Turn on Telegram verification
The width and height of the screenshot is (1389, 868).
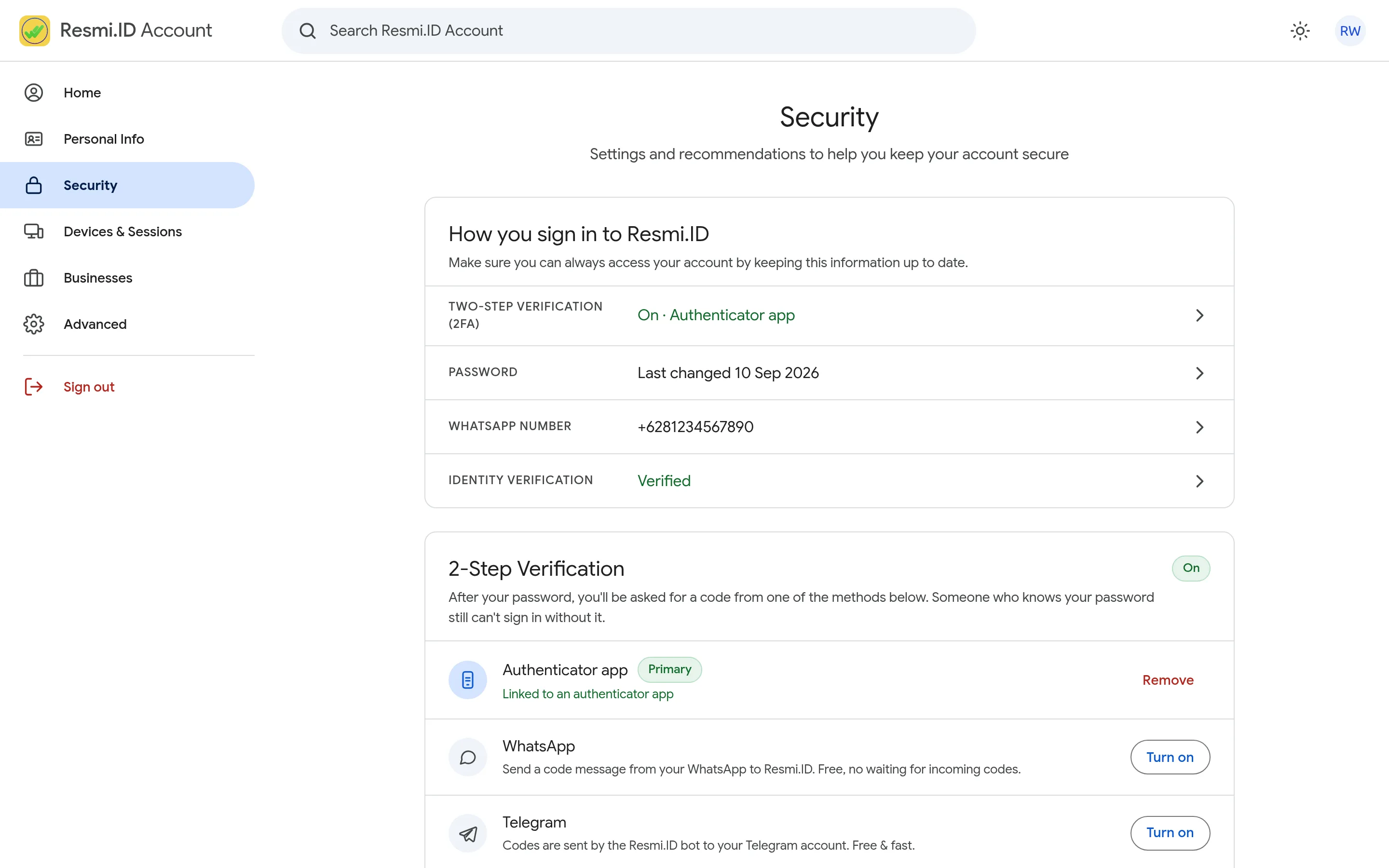click(x=1171, y=833)
